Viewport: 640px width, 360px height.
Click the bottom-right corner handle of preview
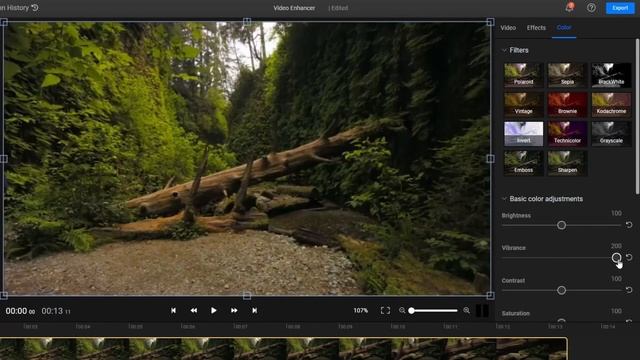(x=490, y=295)
